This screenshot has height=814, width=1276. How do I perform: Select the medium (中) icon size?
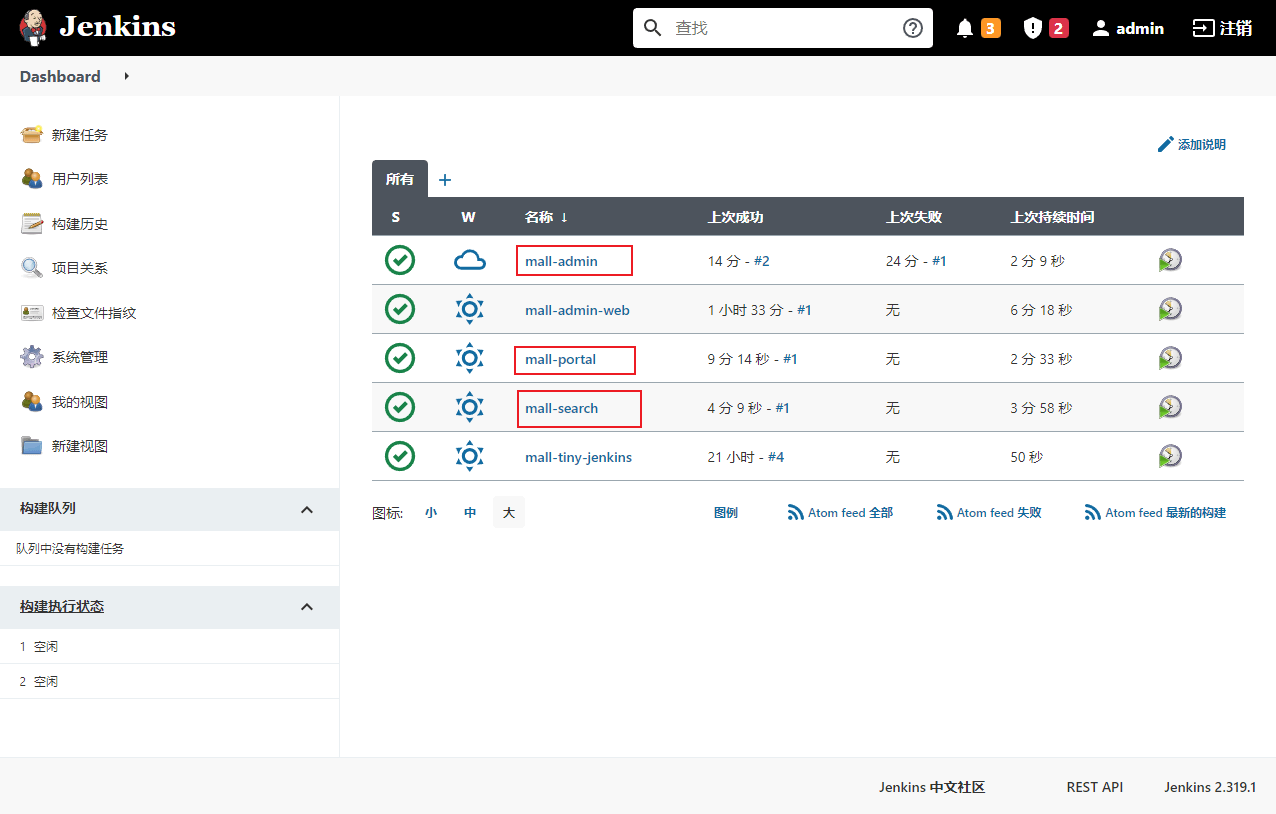pos(470,513)
